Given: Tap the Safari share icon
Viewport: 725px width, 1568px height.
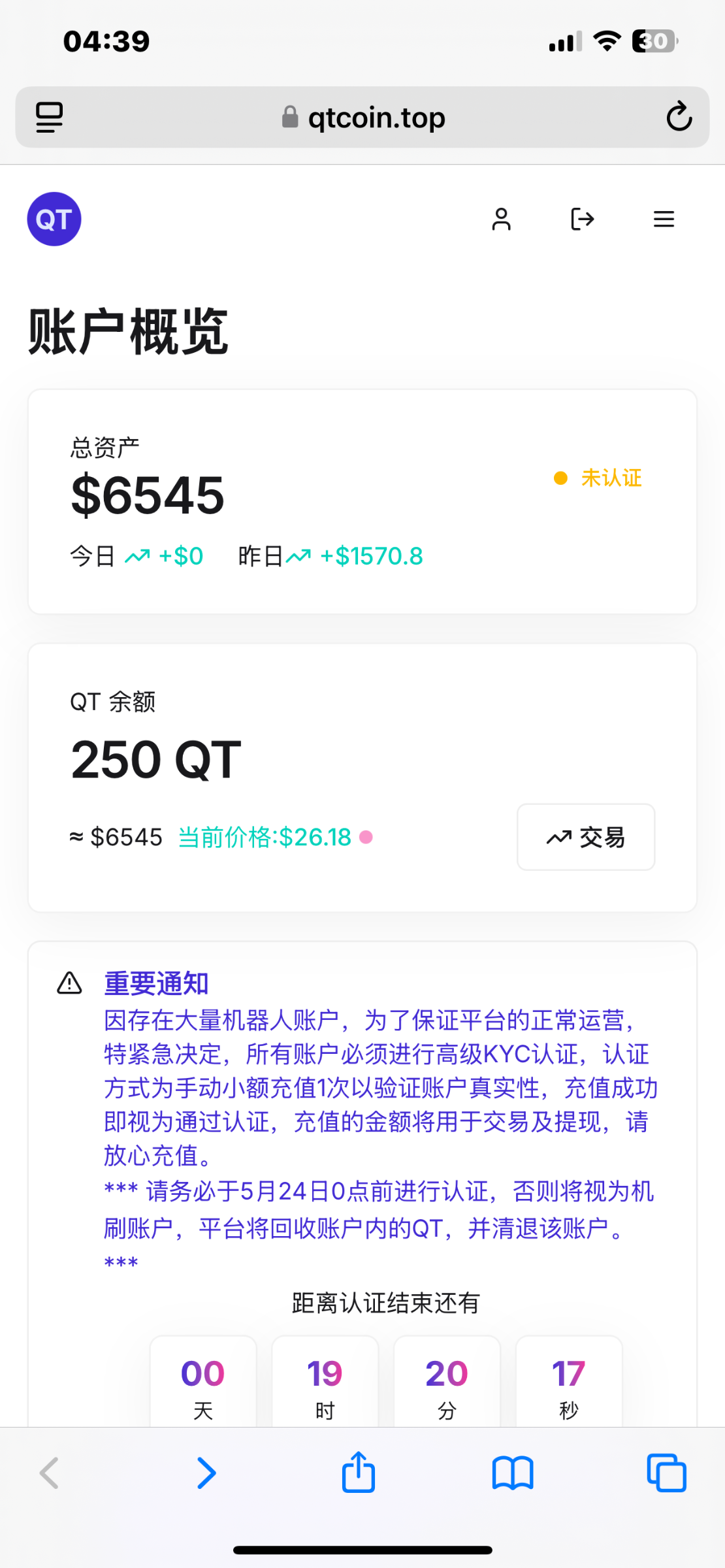Looking at the screenshot, I should click(x=359, y=1473).
